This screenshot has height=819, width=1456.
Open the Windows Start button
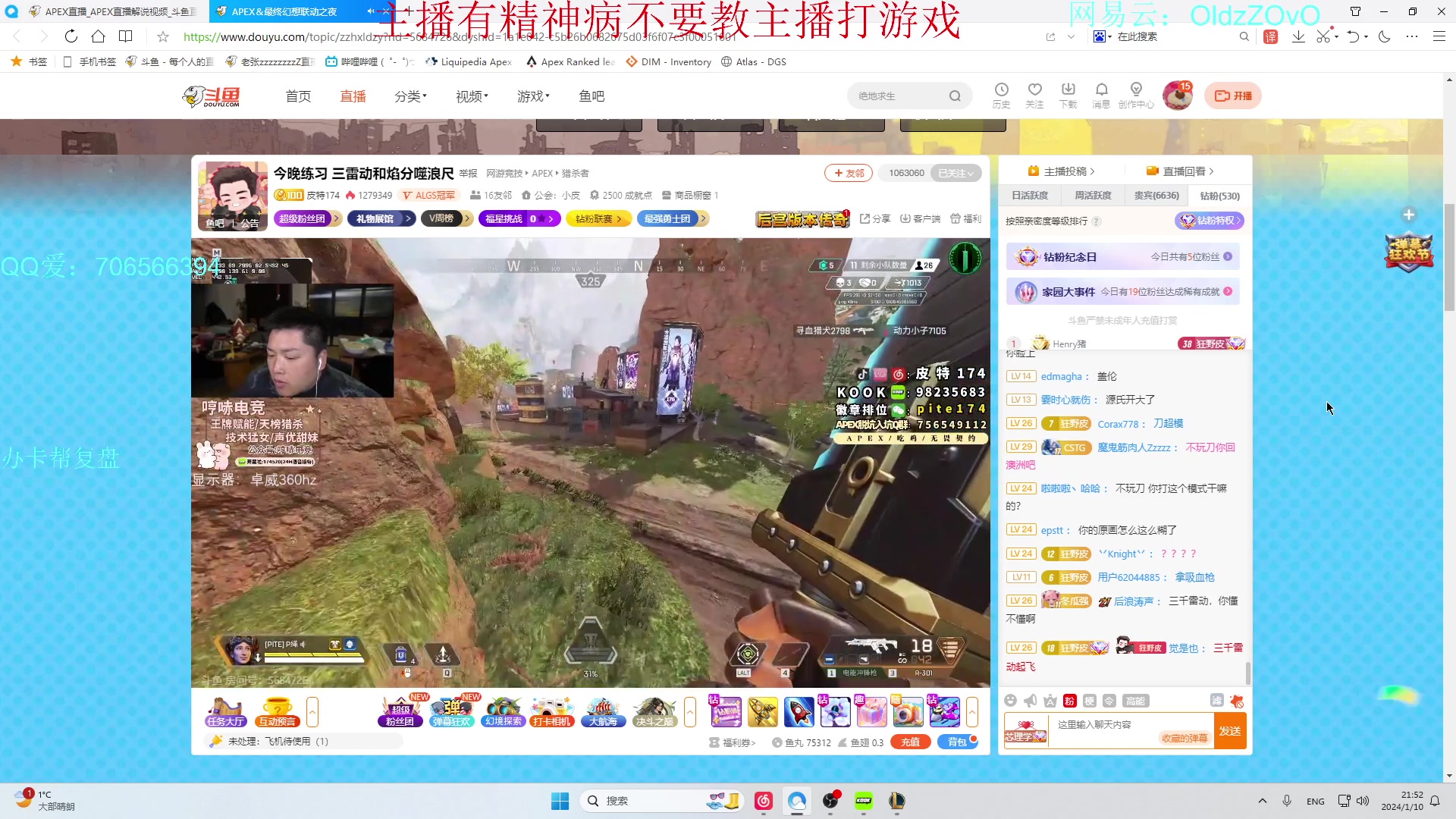[x=560, y=801]
